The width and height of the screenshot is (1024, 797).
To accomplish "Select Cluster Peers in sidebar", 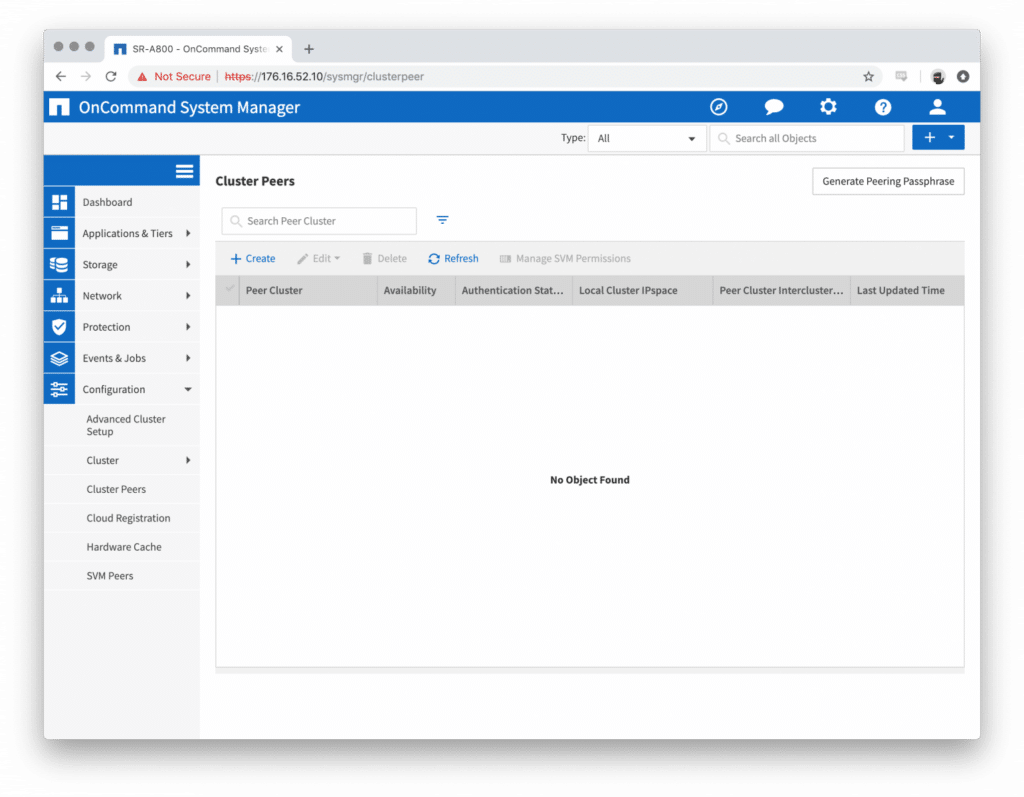I will coord(116,489).
